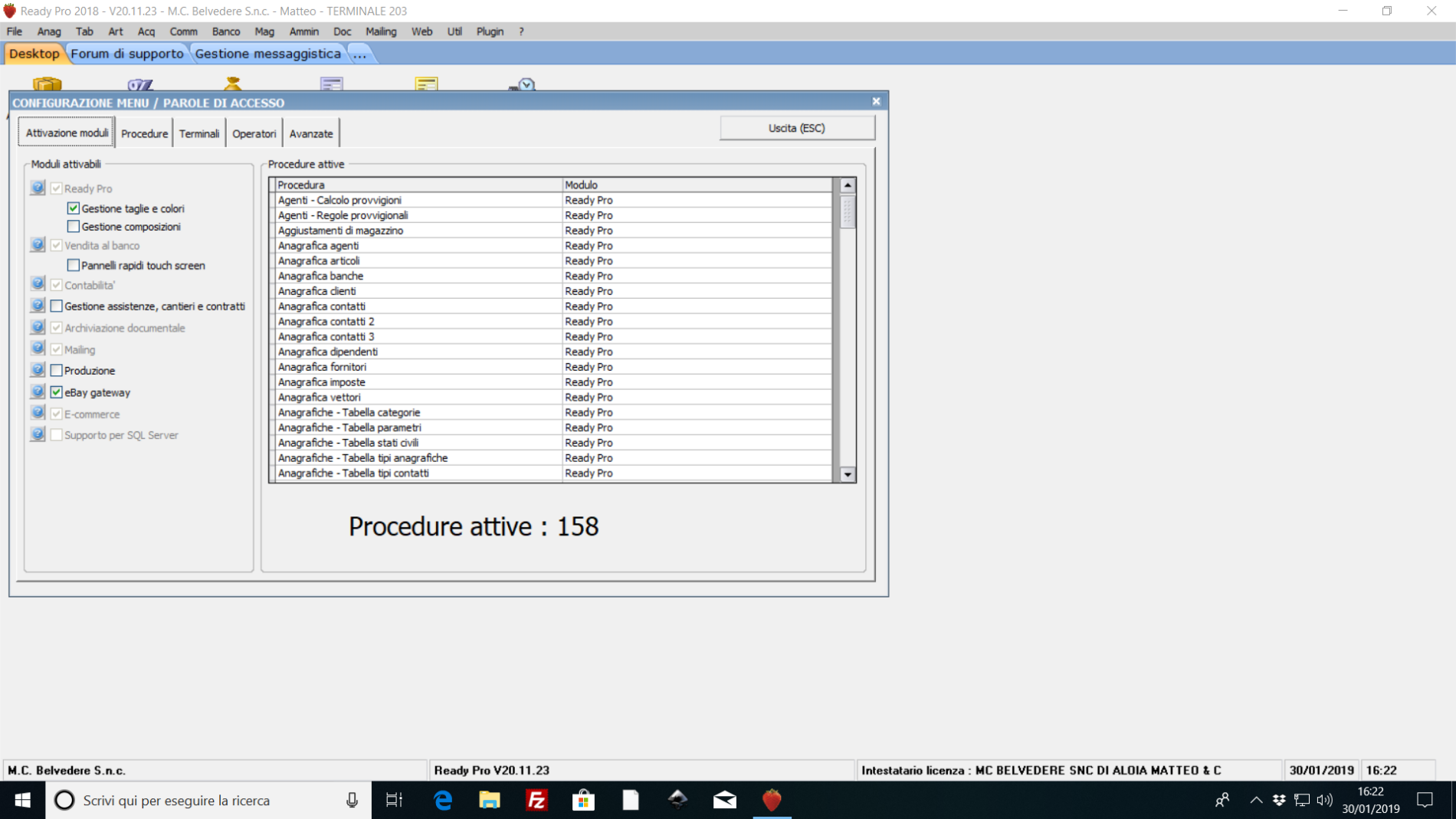Click info icon beside Mailing module

38,349
